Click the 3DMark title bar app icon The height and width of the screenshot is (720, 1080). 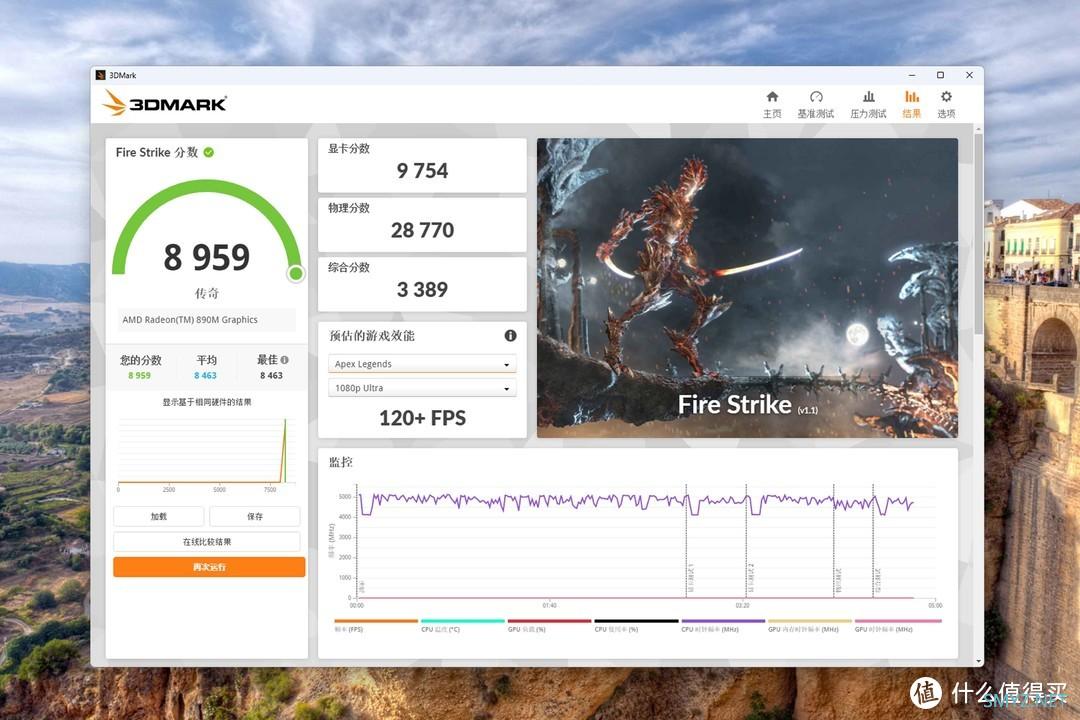tap(101, 75)
